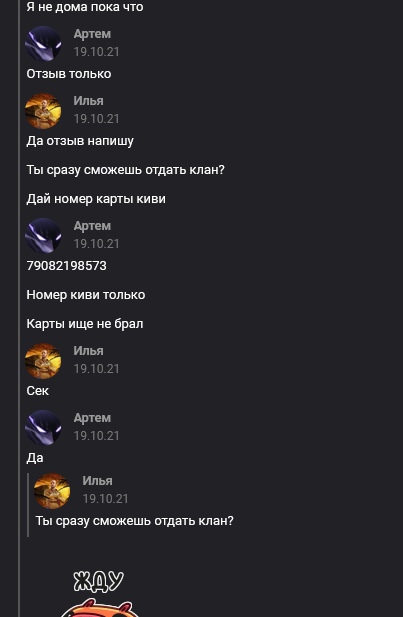The height and width of the screenshot is (617, 403).
Task: Select the message 'Я не дома пока что'
Action: click(85, 7)
